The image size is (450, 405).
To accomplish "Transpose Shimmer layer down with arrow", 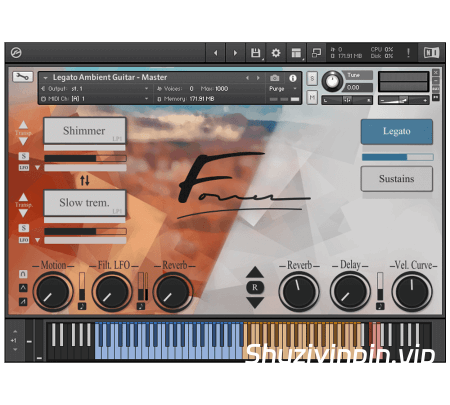I will click(23, 141).
